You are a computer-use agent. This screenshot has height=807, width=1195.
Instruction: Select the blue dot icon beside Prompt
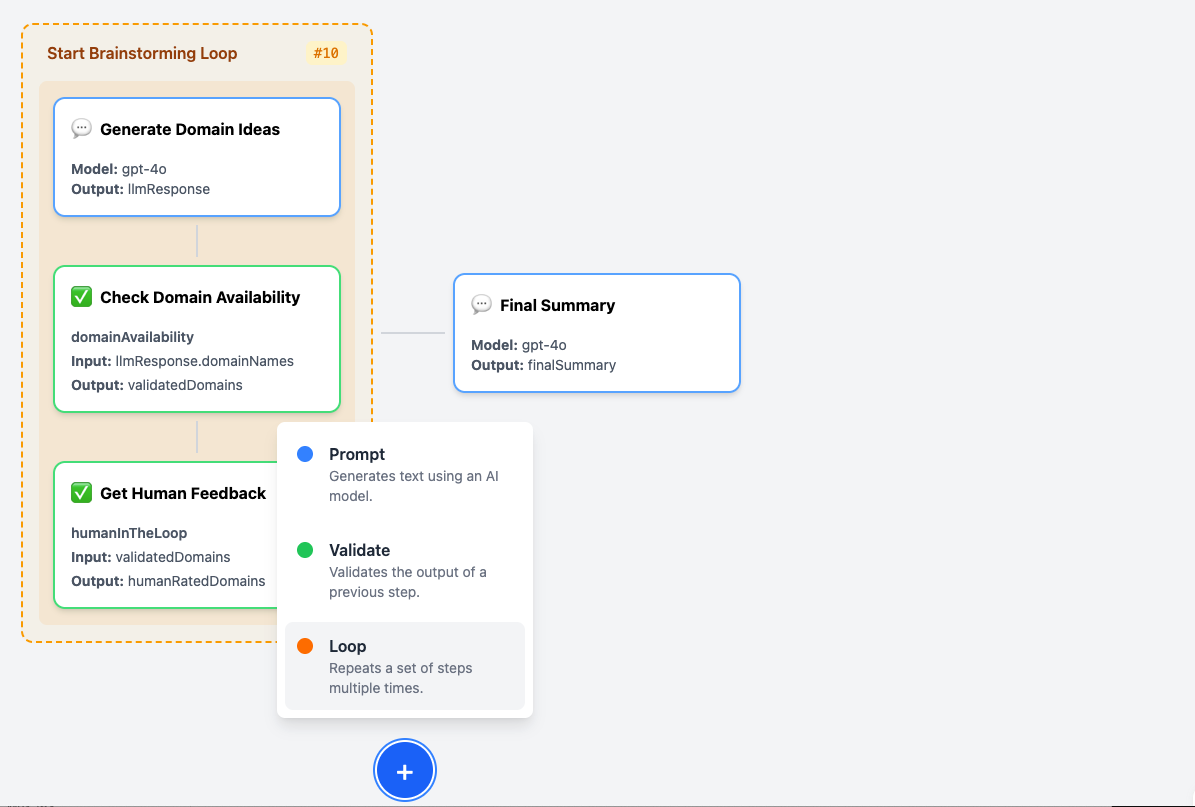click(x=304, y=454)
